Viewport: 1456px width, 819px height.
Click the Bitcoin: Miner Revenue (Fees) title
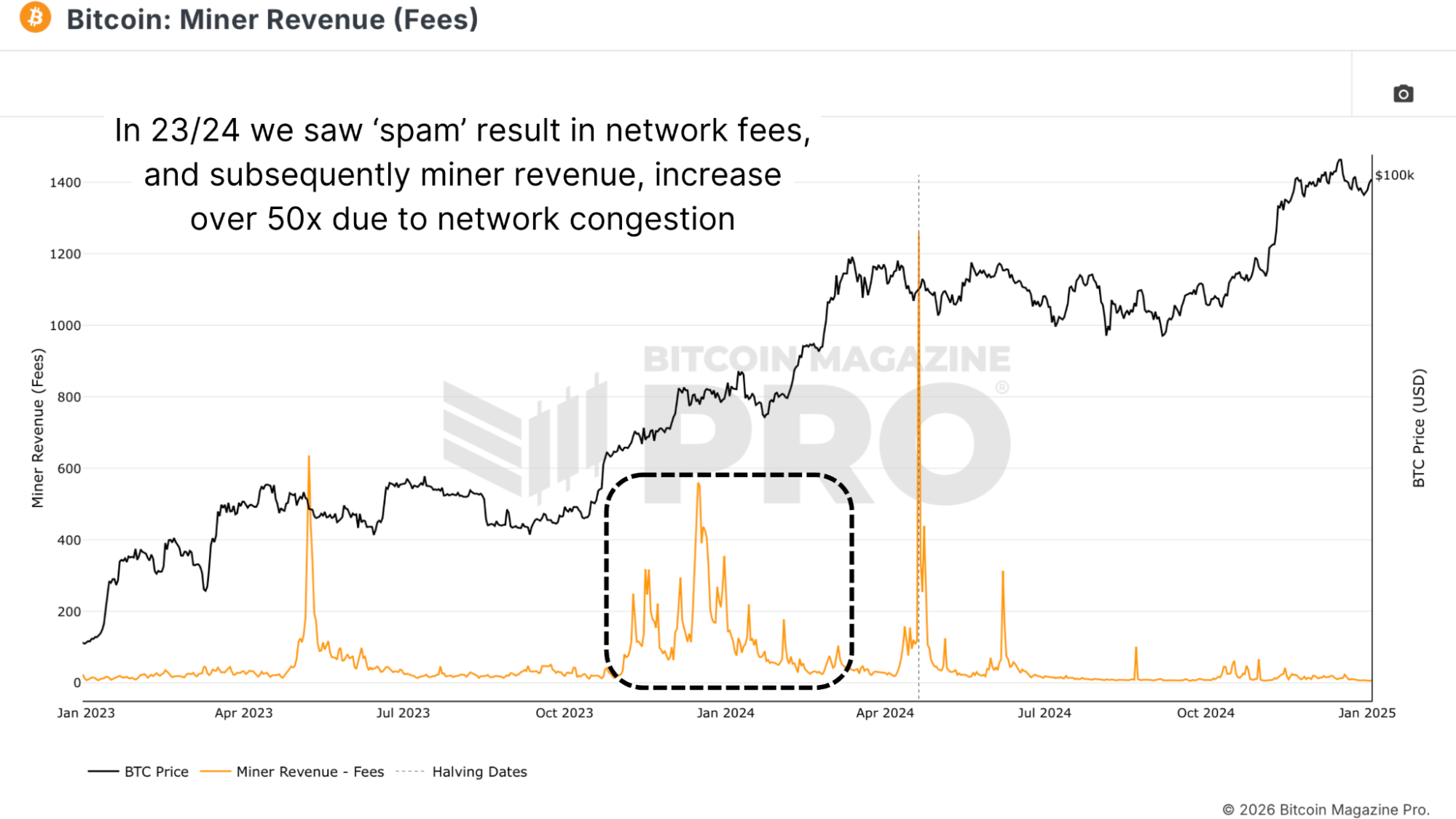272,20
